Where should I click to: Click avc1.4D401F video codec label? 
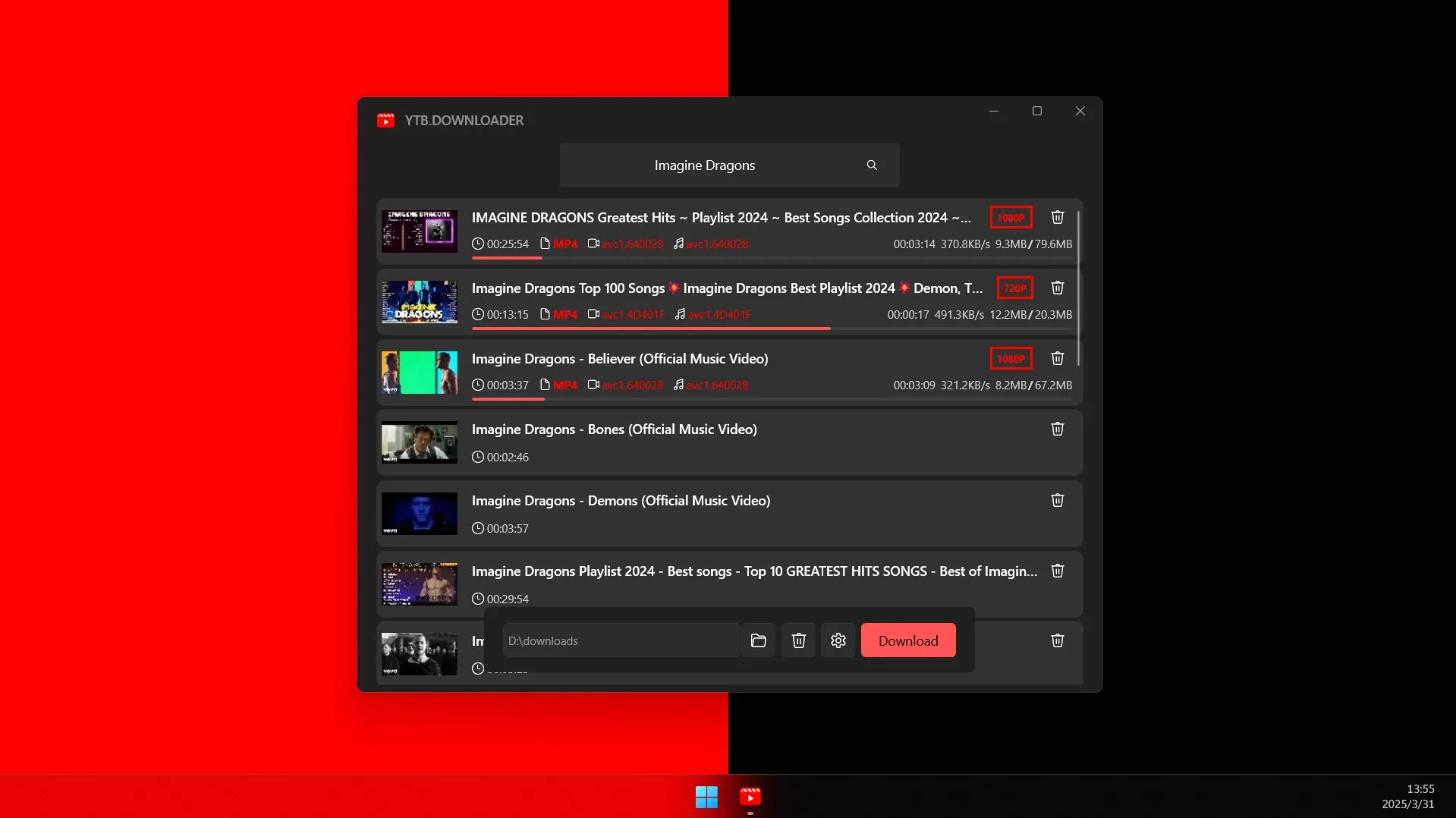pyautogui.click(x=633, y=315)
